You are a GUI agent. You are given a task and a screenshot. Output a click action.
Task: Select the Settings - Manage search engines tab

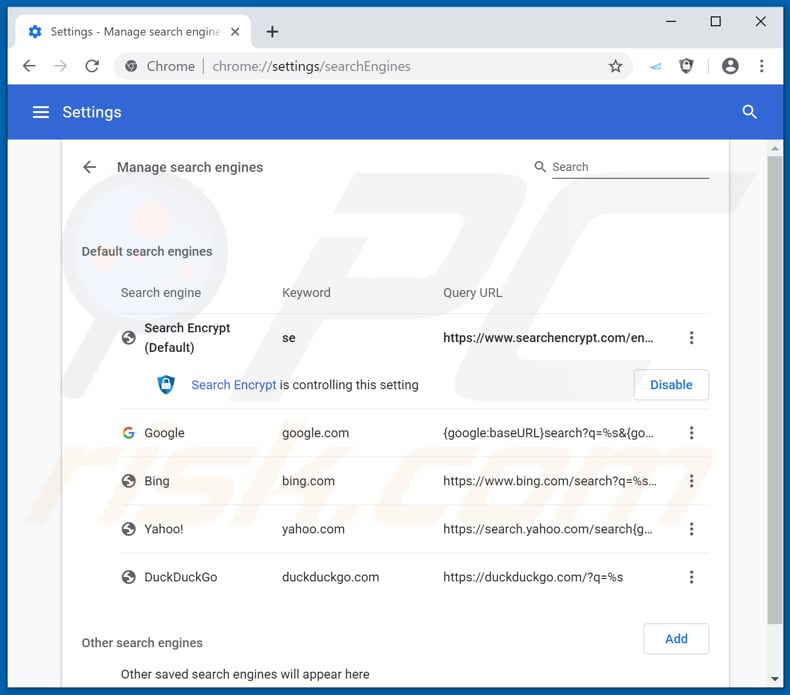pyautogui.click(x=134, y=32)
